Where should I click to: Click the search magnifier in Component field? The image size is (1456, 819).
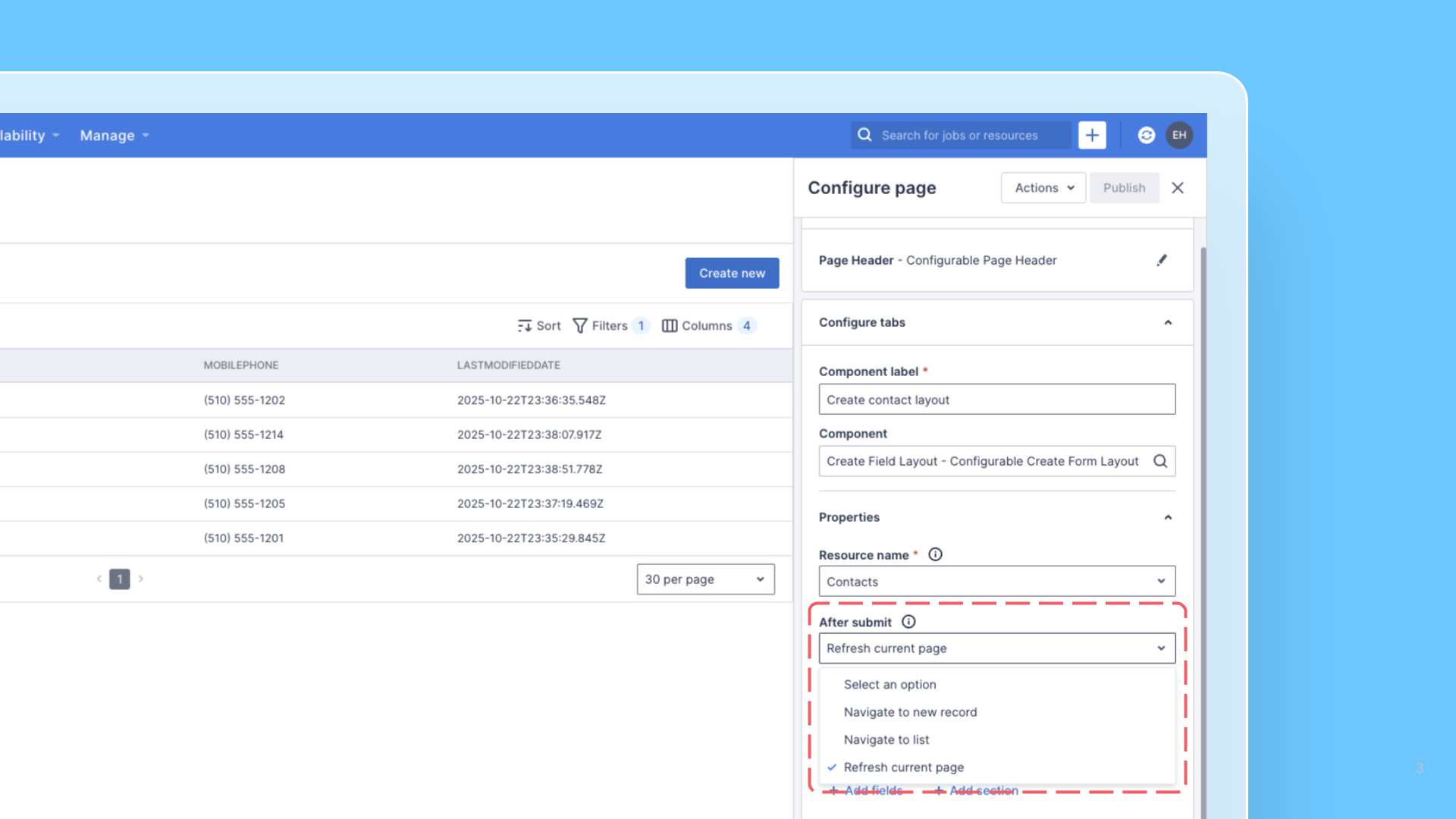tap(1160, 461)
